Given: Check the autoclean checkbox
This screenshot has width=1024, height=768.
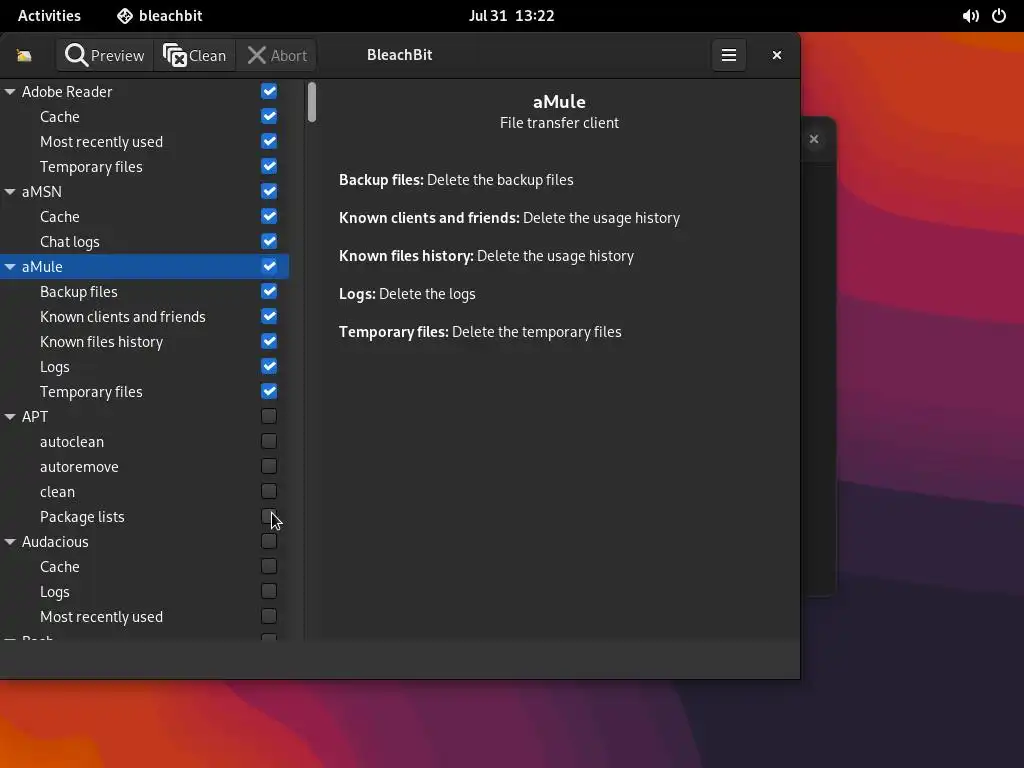Looking at the screenshot, I should click(269, 441).
